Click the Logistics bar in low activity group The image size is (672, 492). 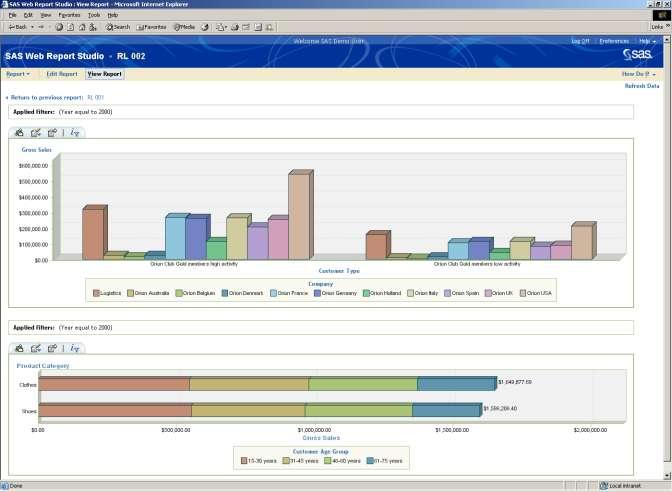(378, 246)
